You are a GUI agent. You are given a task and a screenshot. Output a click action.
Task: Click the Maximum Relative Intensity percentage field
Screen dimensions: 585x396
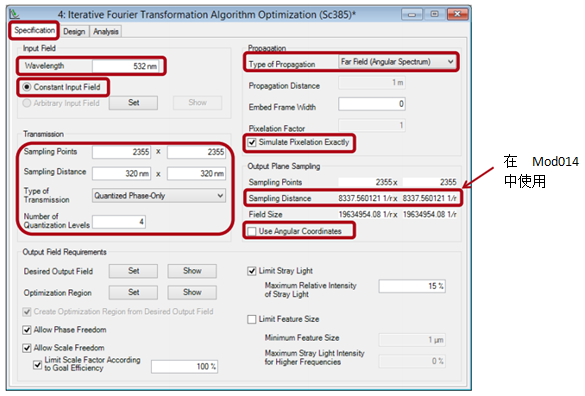point(412,286)
